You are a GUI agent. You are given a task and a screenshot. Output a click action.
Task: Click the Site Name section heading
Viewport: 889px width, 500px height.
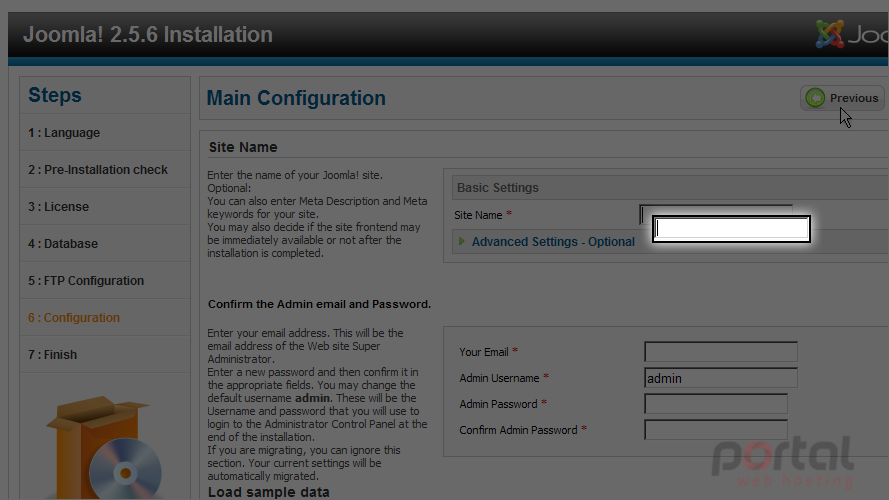coord(243,147)
